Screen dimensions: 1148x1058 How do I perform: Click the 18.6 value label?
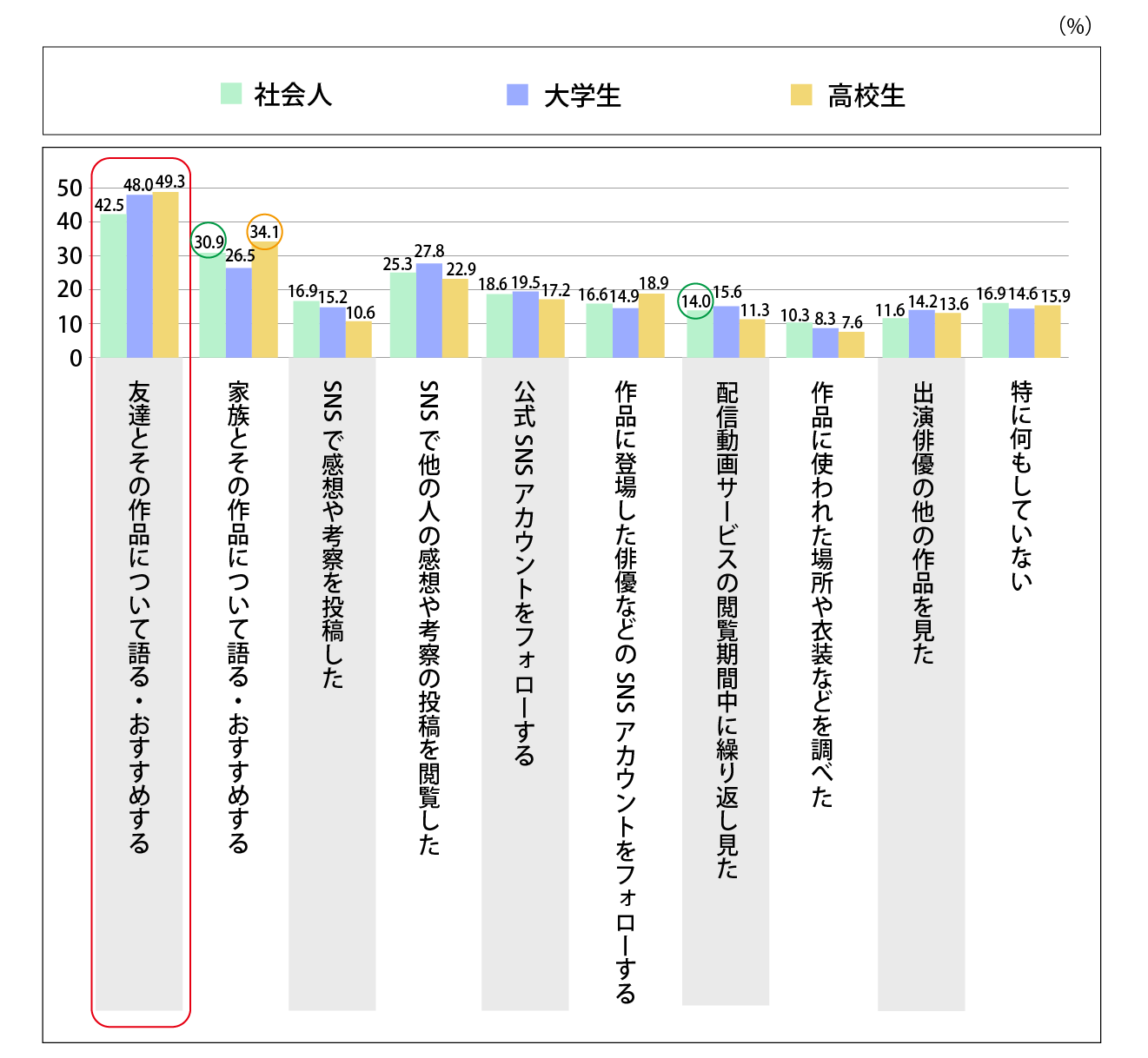point(493,284)
